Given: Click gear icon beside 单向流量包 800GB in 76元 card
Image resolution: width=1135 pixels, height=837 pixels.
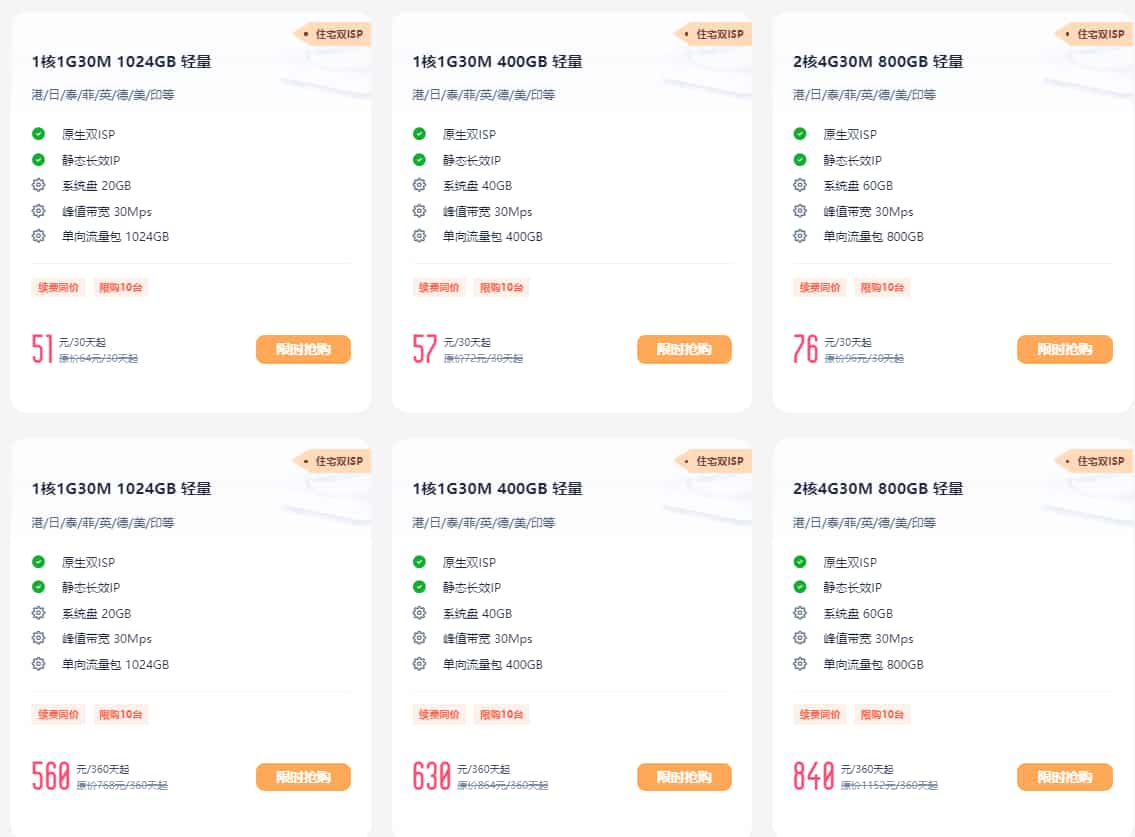Looking at the screenshot, I should point(800,236).
